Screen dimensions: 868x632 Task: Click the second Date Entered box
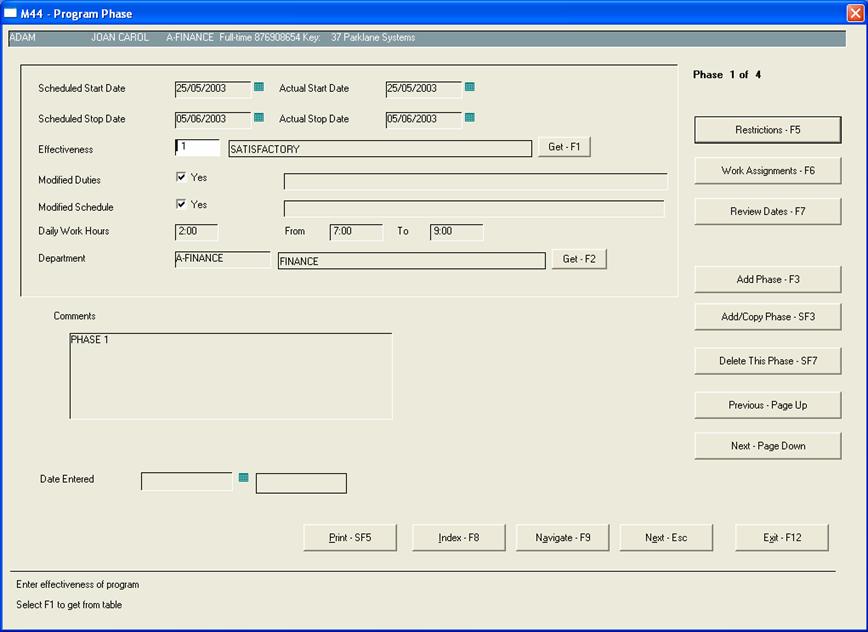click(301, 483)
